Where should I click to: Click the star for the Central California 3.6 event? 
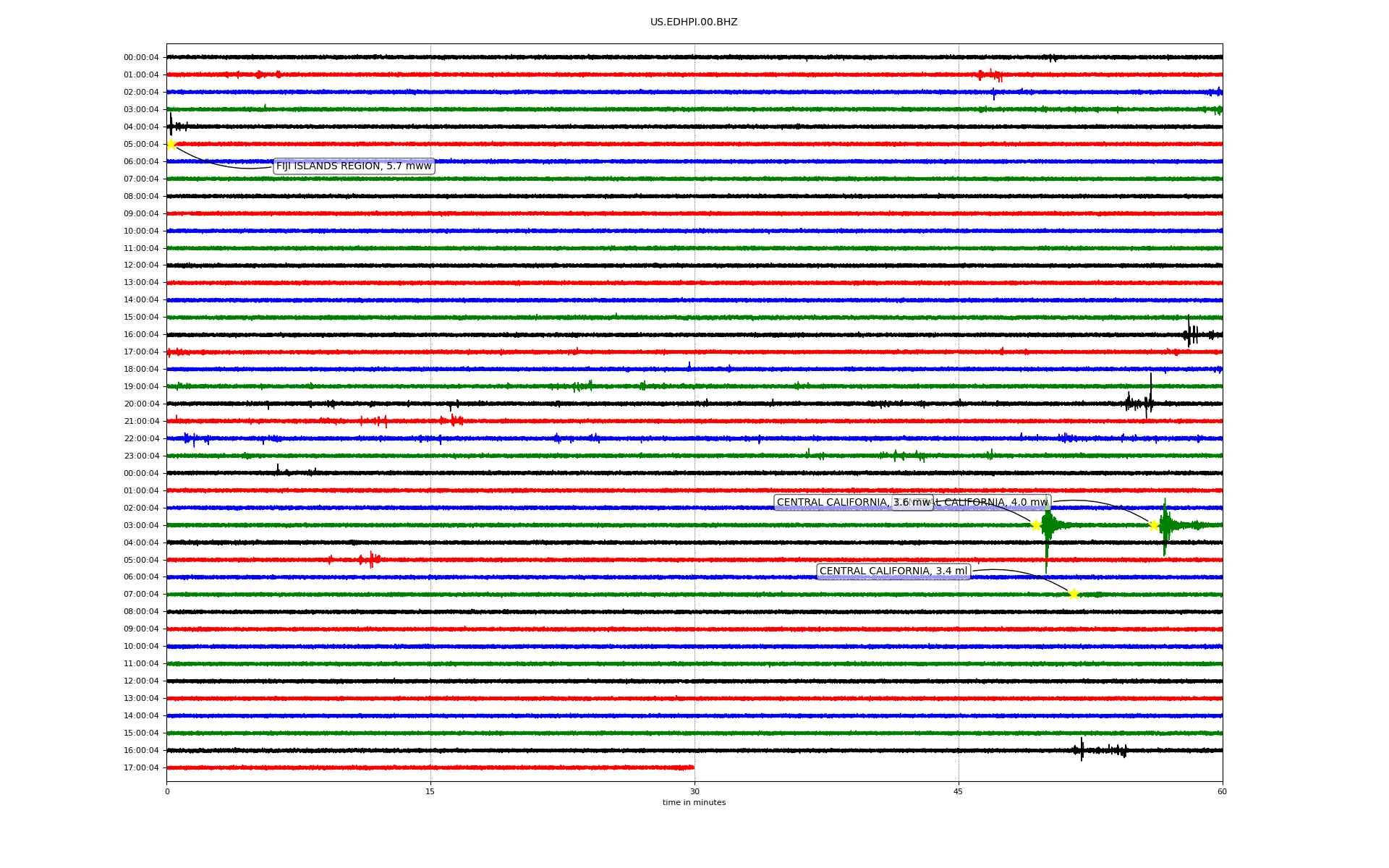[x=1036, y=525]
